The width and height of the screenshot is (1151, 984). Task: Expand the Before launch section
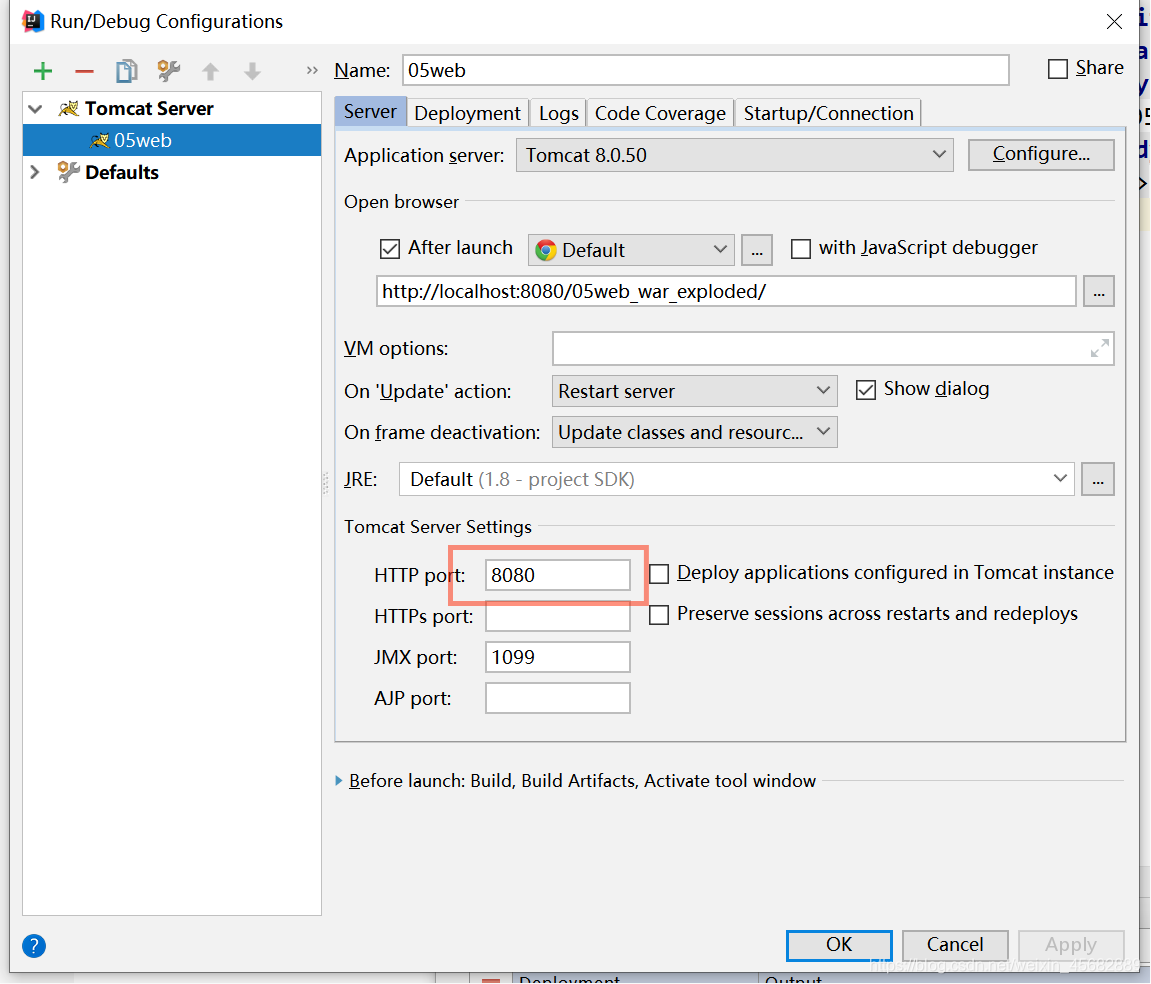coord(338,781)
